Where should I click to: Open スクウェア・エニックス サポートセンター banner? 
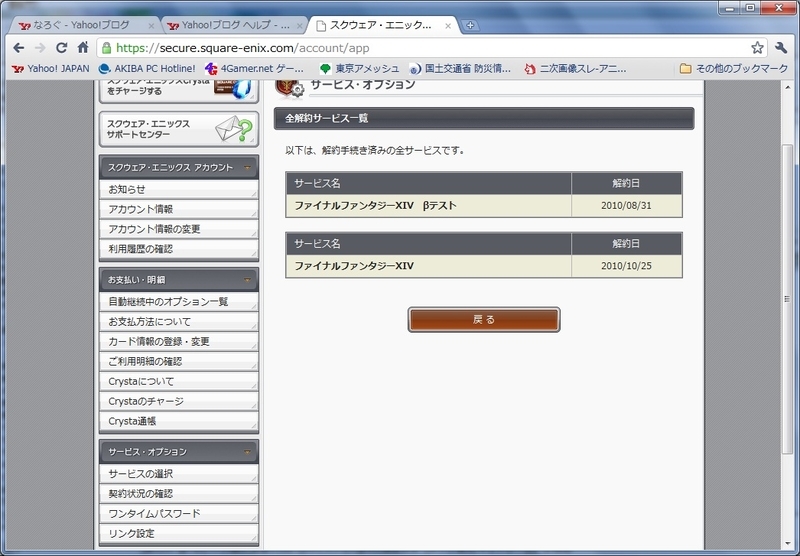(x=179, y=130)
